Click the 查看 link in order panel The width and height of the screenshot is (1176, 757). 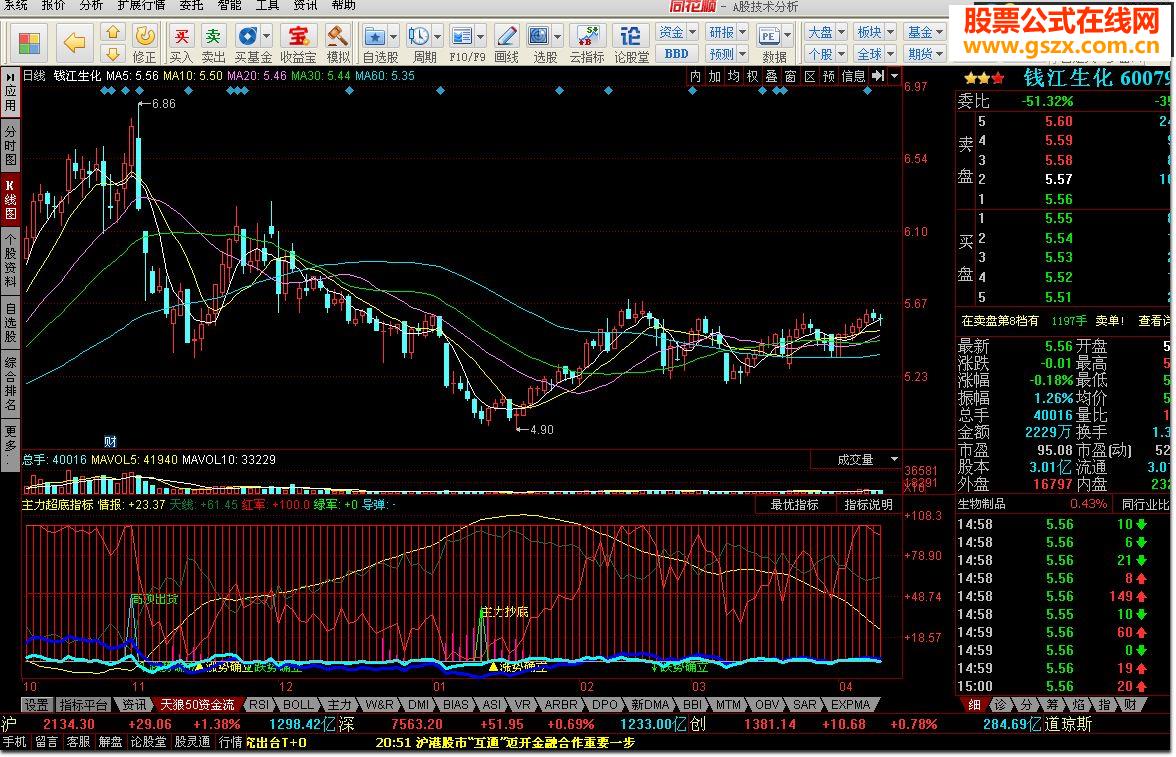pyautogui.click(x=1154, y=321)
